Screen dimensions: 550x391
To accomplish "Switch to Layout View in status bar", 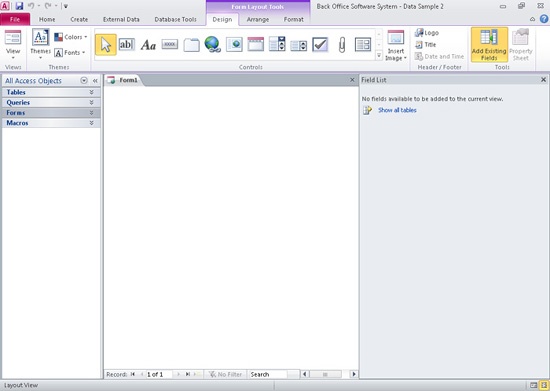I will coord(544,385).
